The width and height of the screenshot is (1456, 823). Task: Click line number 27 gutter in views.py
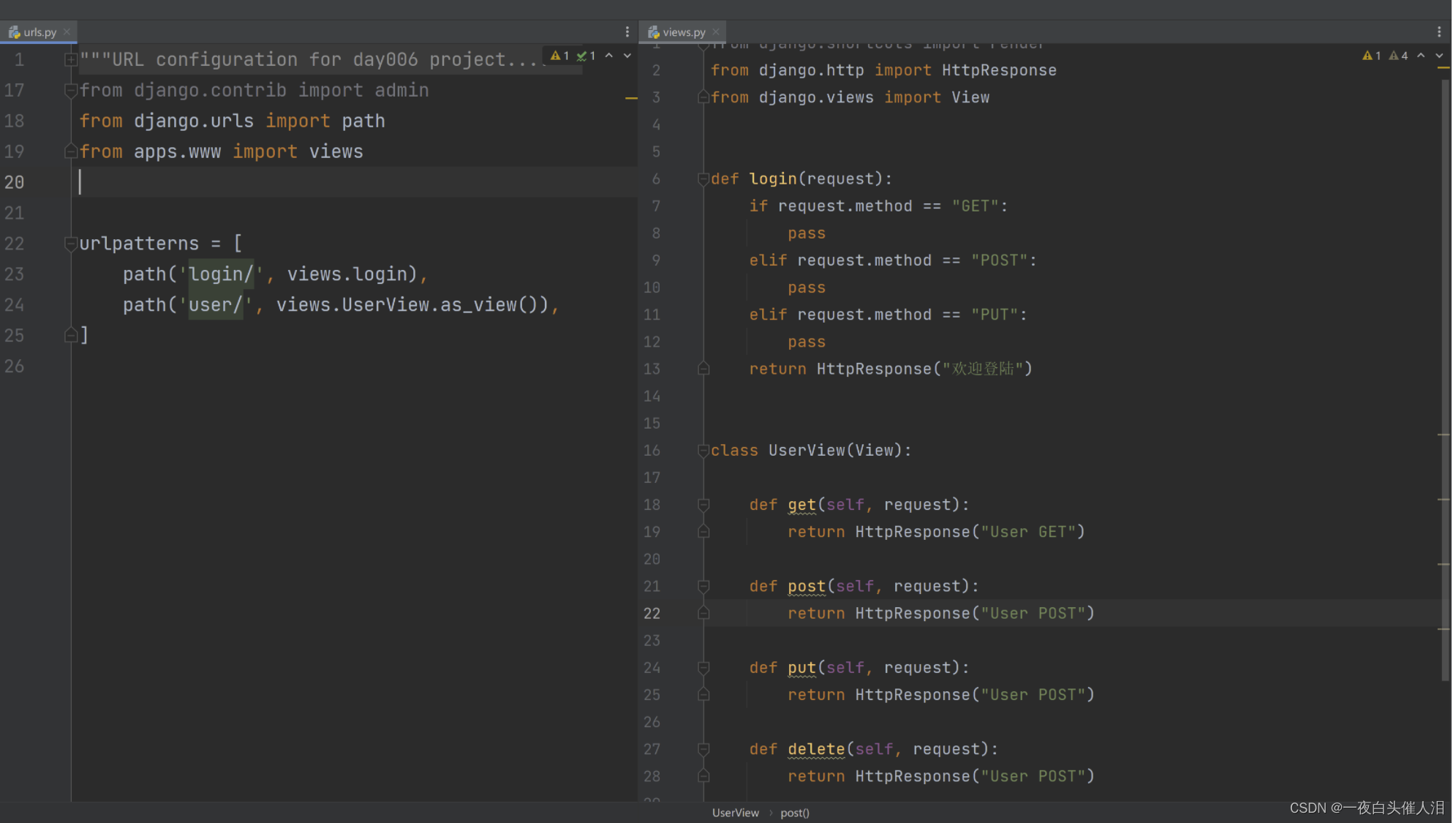tap(652, 749)
